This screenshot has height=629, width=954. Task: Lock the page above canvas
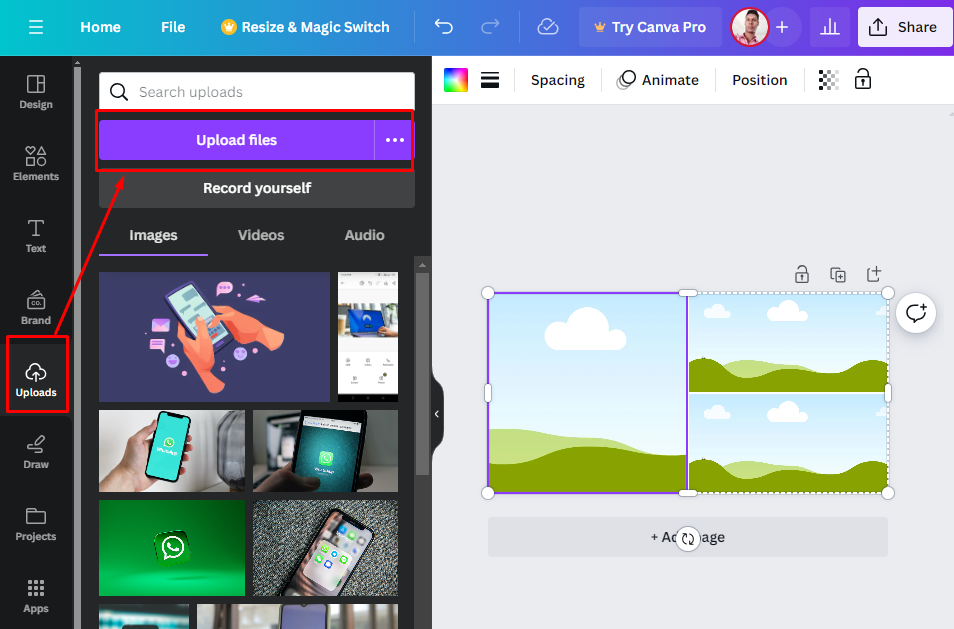point(802,274)
